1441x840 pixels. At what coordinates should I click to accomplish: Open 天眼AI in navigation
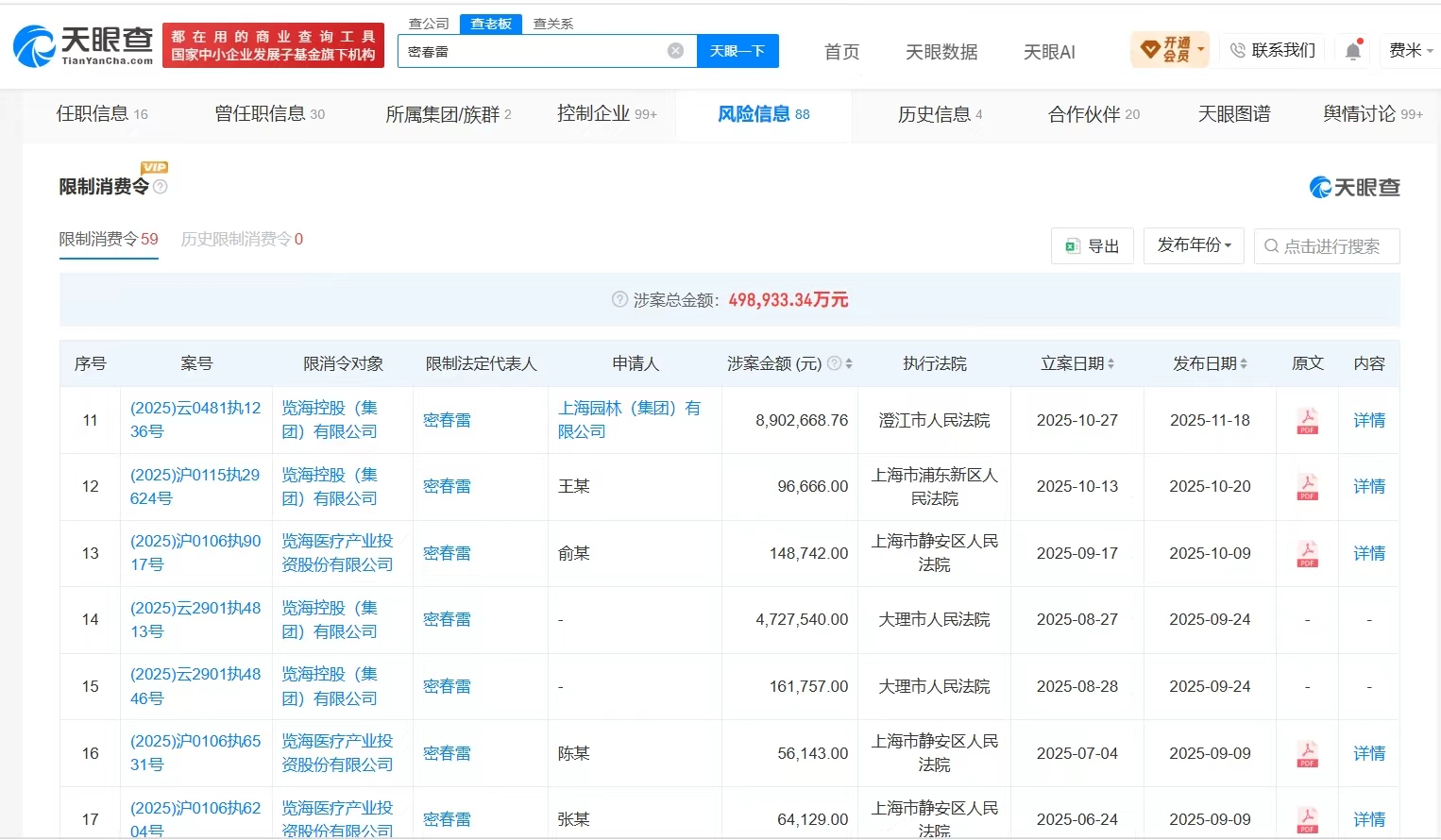coord(1049,52)
